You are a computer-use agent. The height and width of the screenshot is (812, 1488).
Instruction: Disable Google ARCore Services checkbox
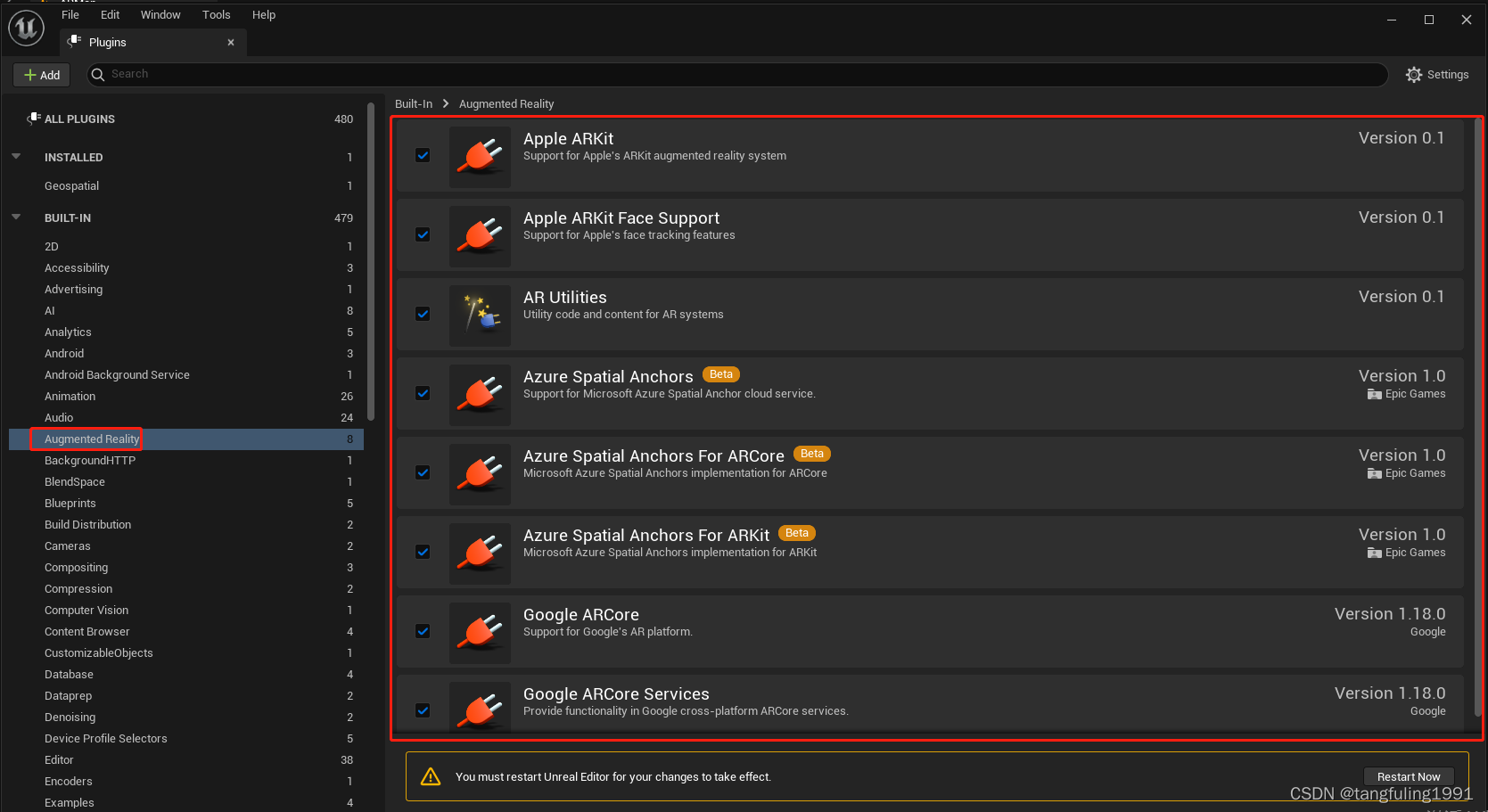tap(423, 710)
